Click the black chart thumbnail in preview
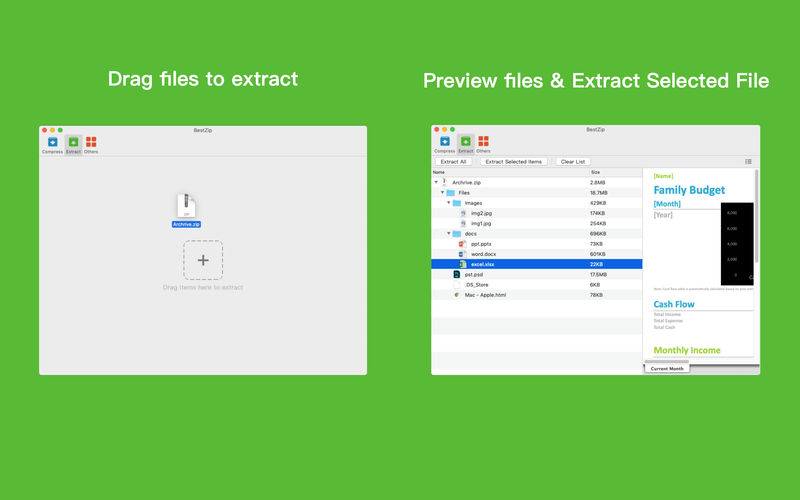 click(x=737, y=244)
